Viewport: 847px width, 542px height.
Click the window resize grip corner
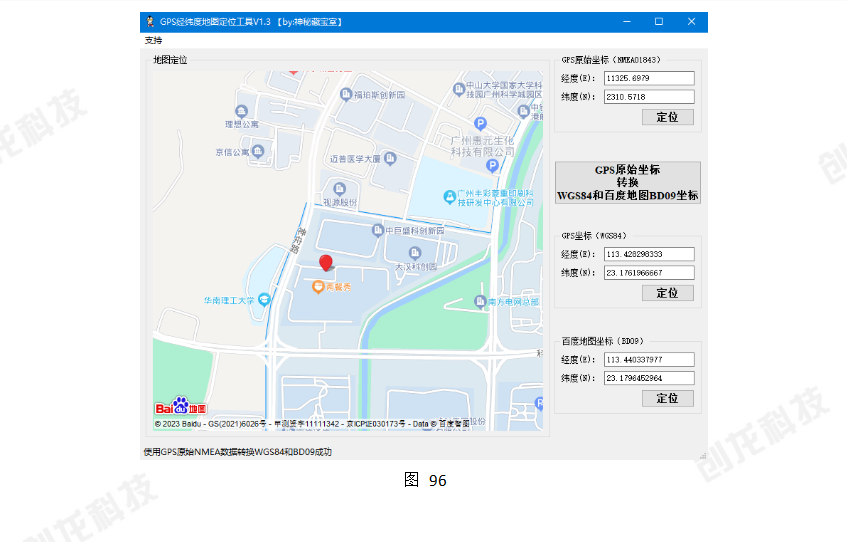coord(703,456)
